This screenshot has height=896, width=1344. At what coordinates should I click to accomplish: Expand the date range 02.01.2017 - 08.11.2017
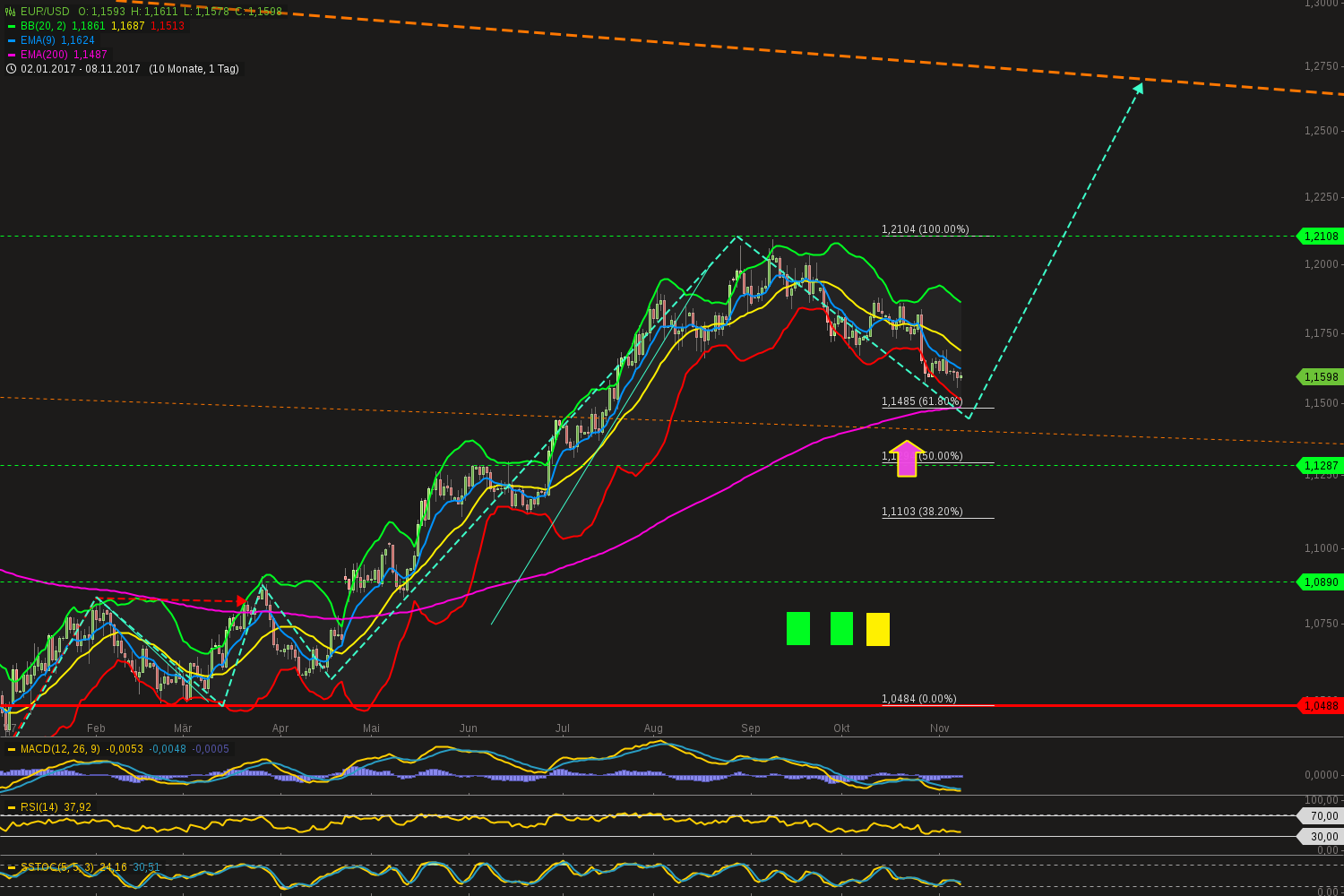click(81, 68)
